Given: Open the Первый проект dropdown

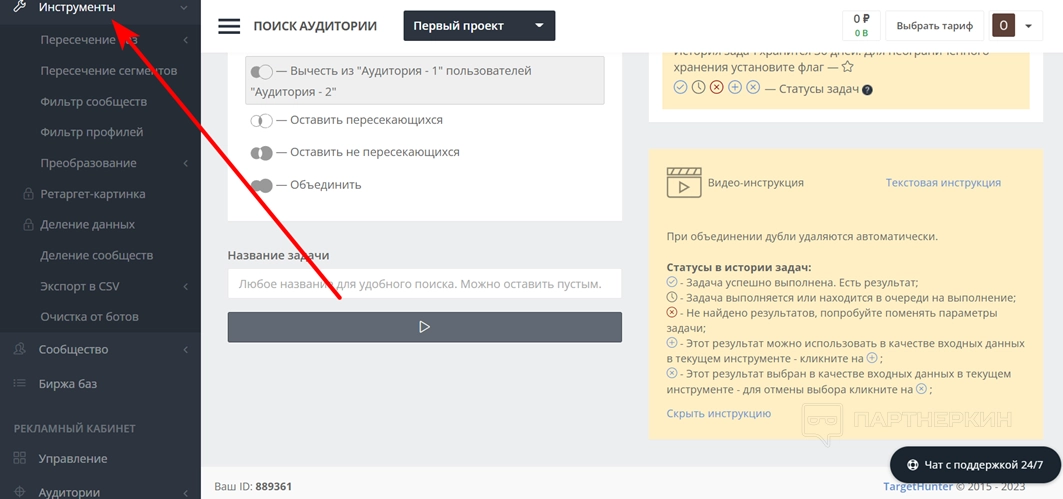Looking at the screenshot, I should pos(479,26).
